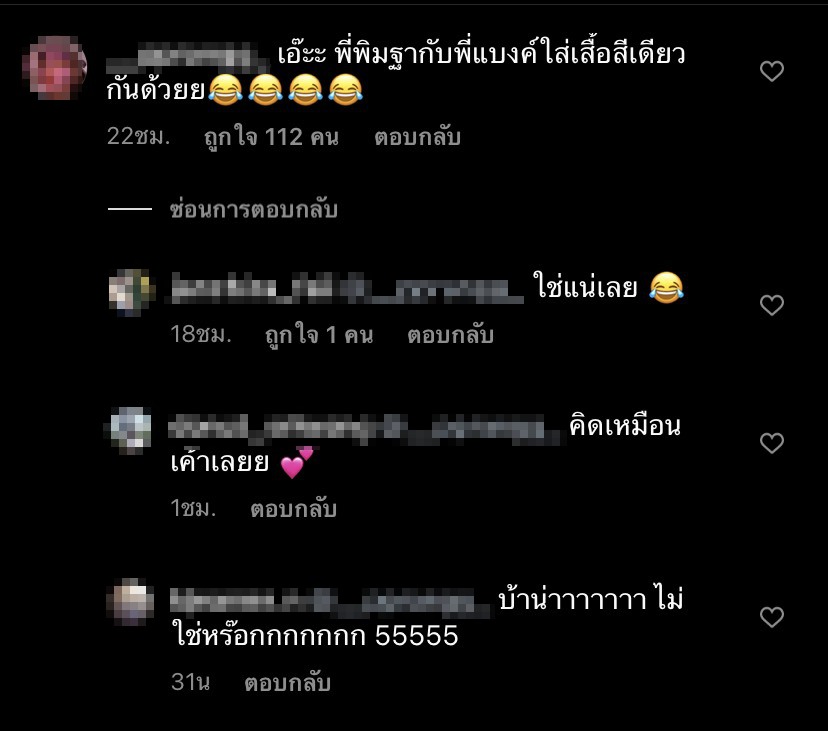
Task: Like the 'บ้าน่าาาาาาา' reply
Action: 771,617
